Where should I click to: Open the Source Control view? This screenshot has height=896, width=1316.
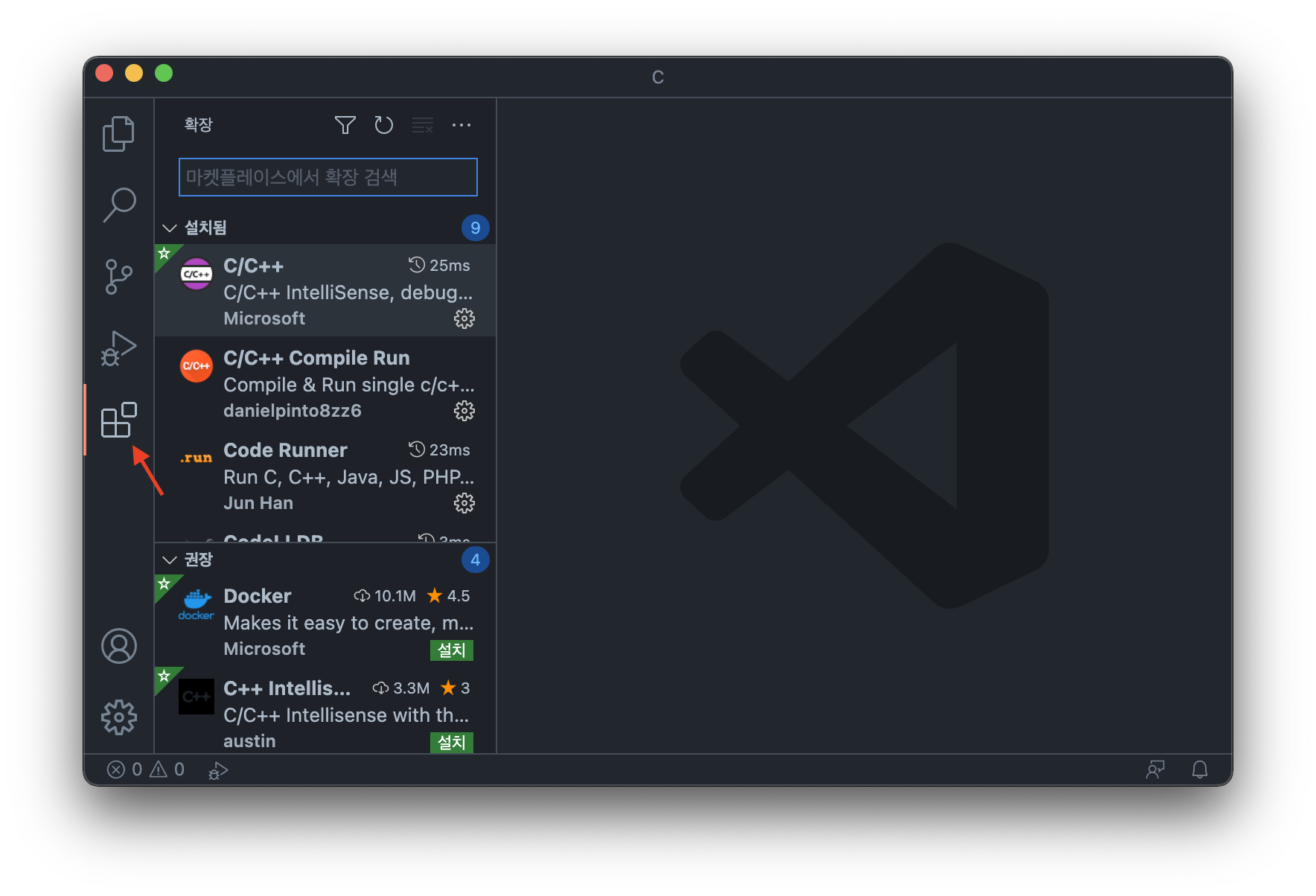[118, 277]
